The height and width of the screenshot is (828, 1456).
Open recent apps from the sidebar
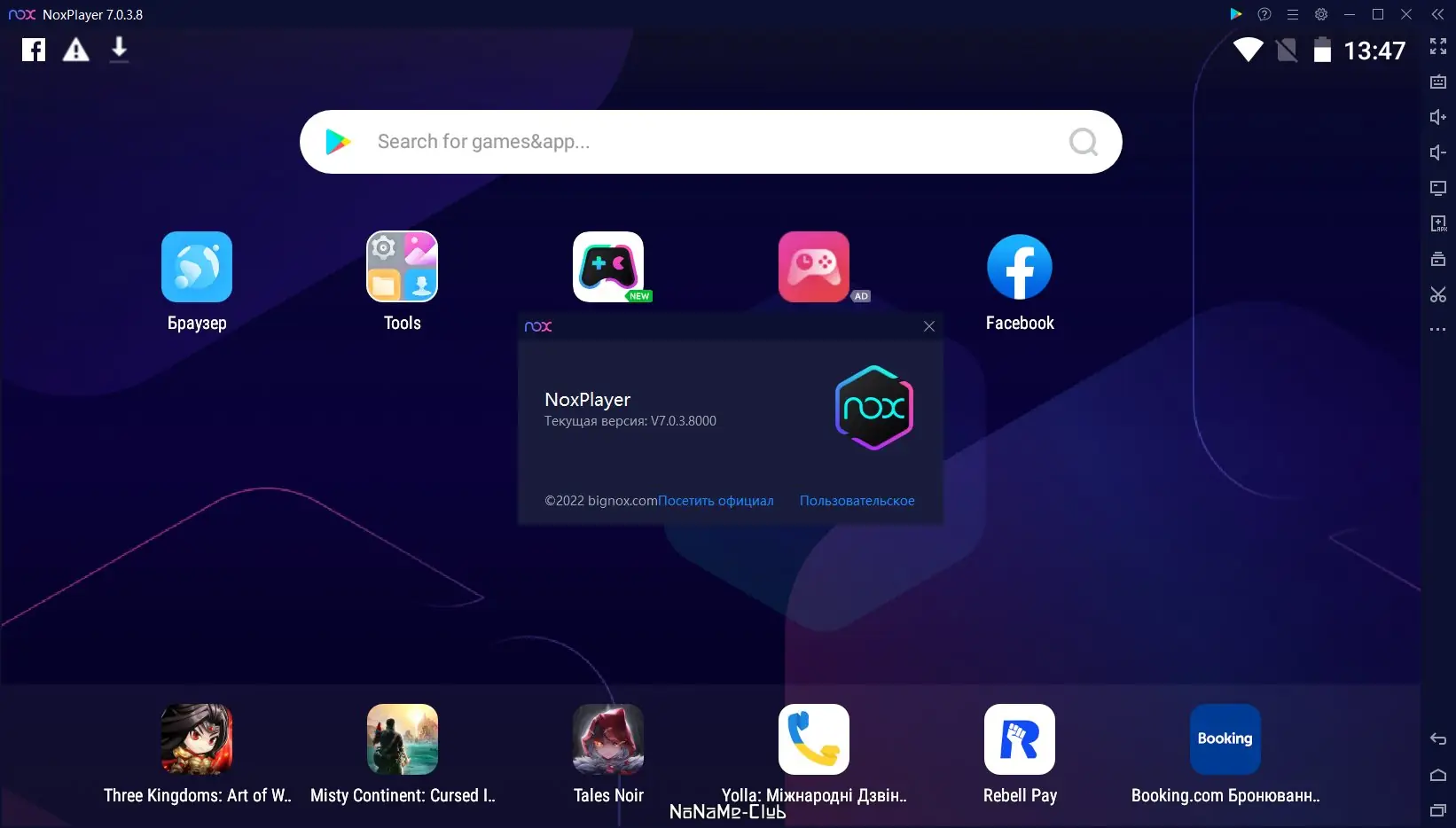point(1438,810)
